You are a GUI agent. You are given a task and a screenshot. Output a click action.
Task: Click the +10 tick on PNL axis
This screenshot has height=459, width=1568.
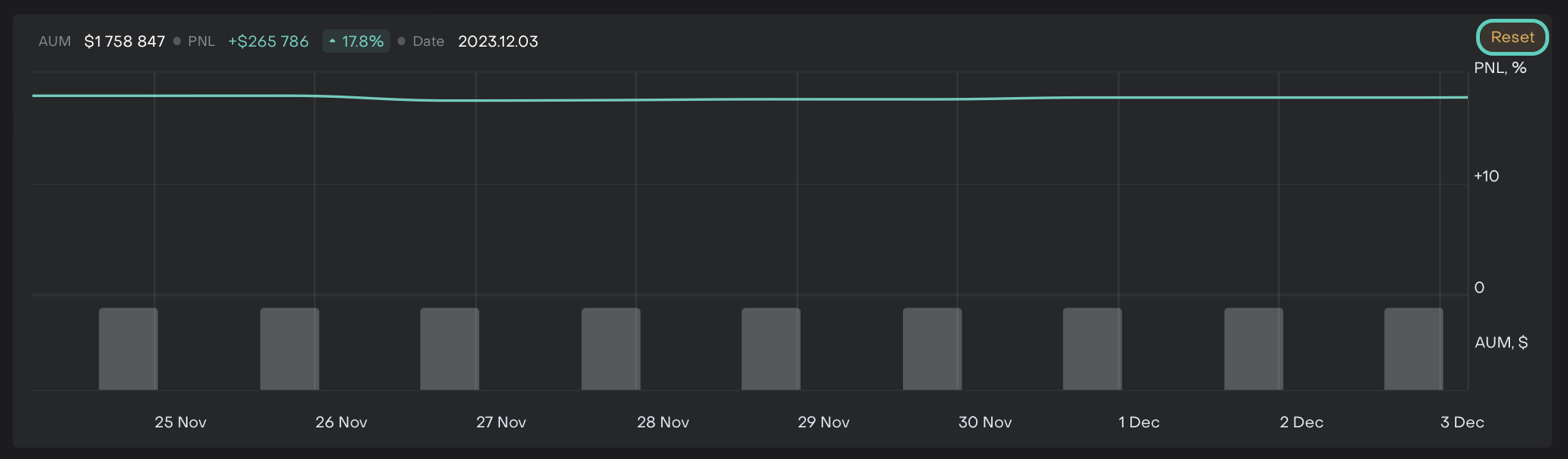(1486, 176)
